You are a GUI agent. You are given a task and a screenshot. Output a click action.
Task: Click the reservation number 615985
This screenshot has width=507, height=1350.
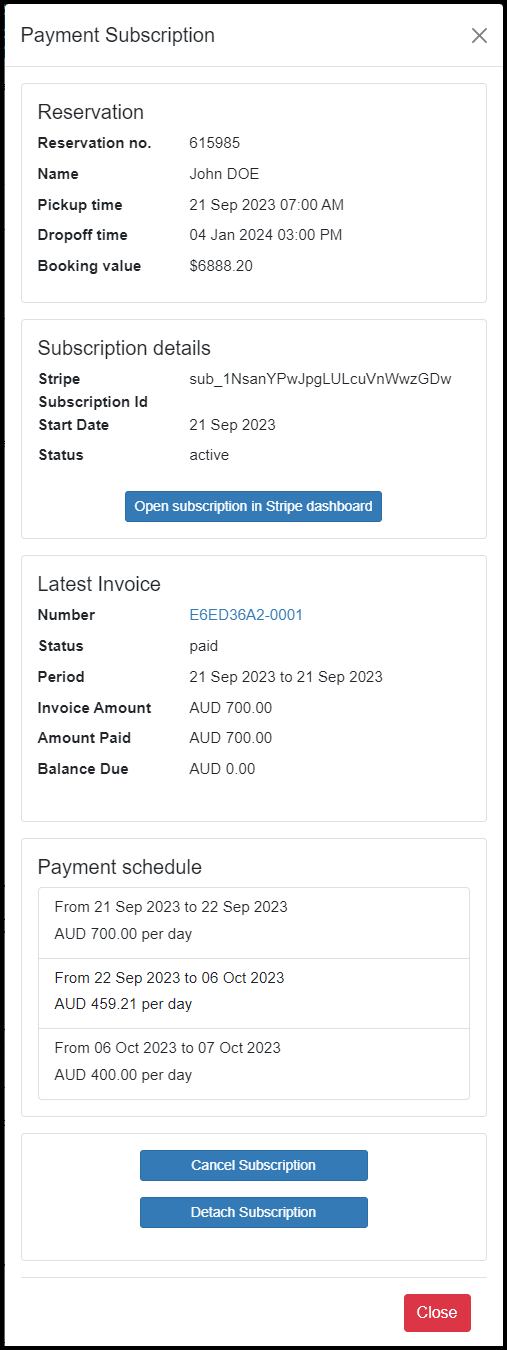click(215, 143)
